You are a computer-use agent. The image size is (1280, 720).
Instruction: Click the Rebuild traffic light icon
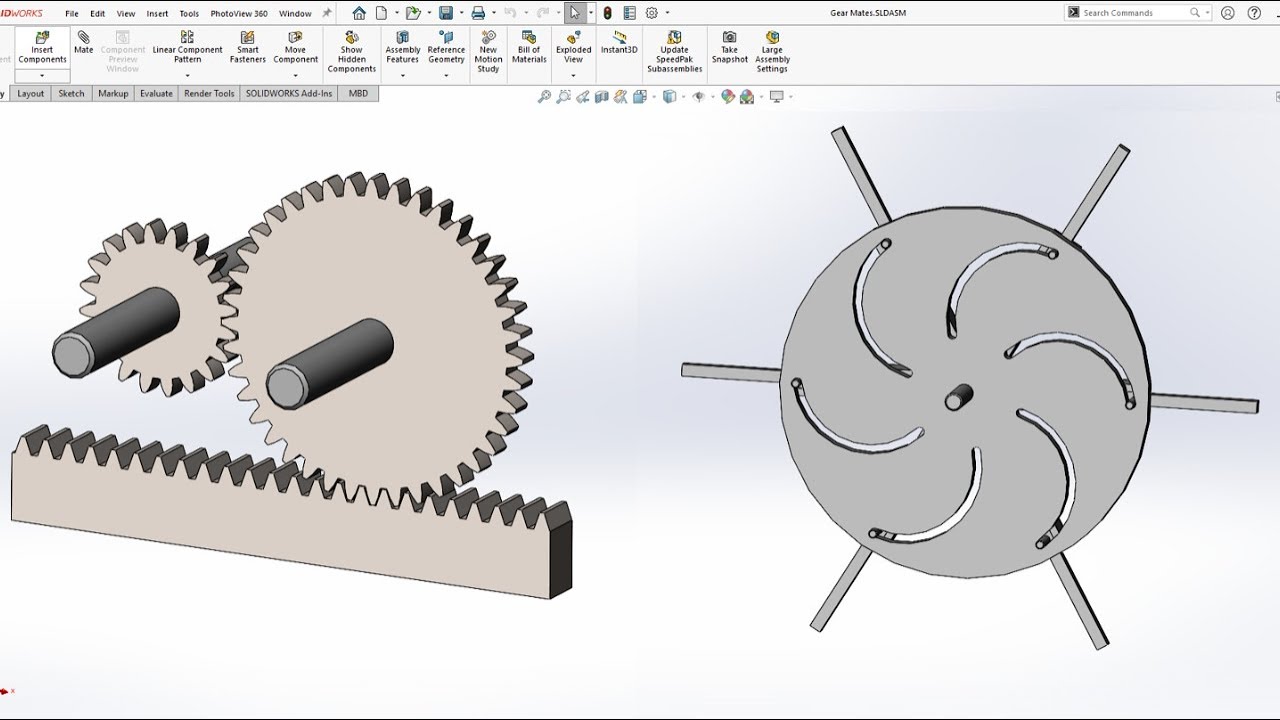coord(607,13)
